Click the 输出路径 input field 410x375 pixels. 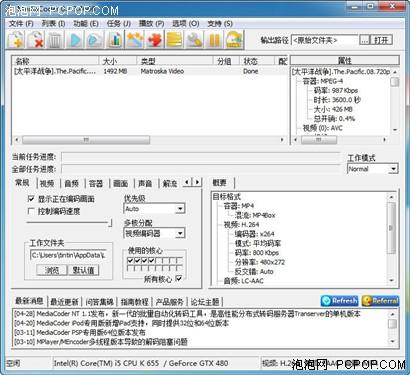click(x=324, y=40)
